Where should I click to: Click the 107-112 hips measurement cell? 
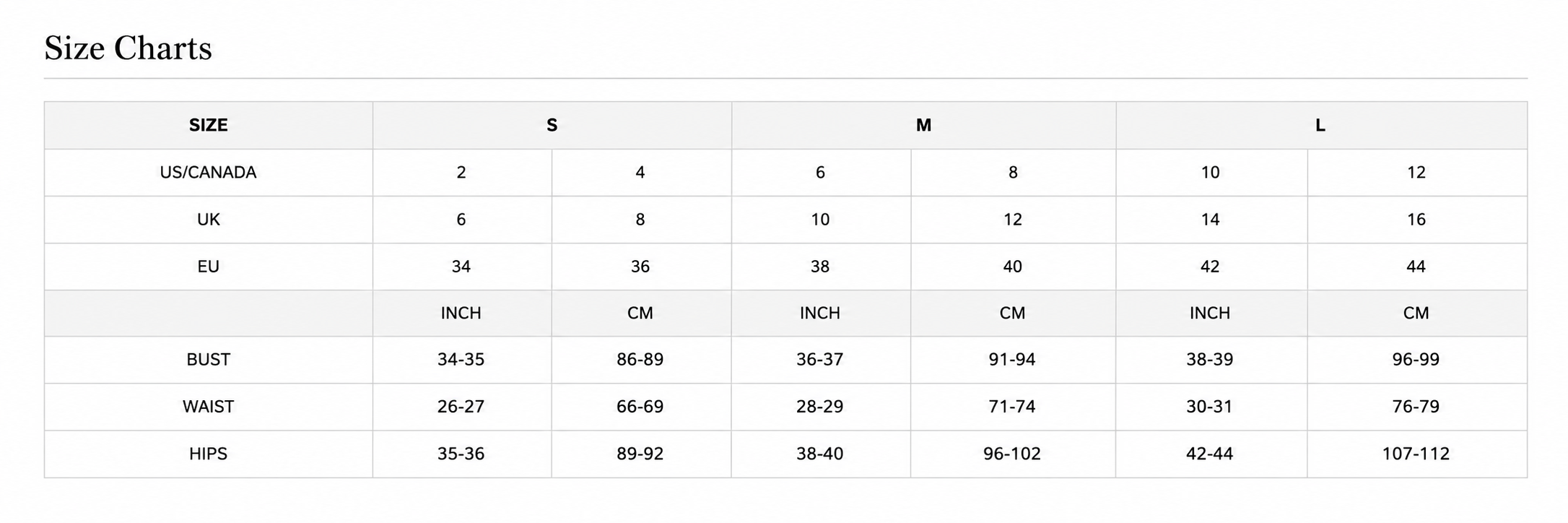[1416, 454]
